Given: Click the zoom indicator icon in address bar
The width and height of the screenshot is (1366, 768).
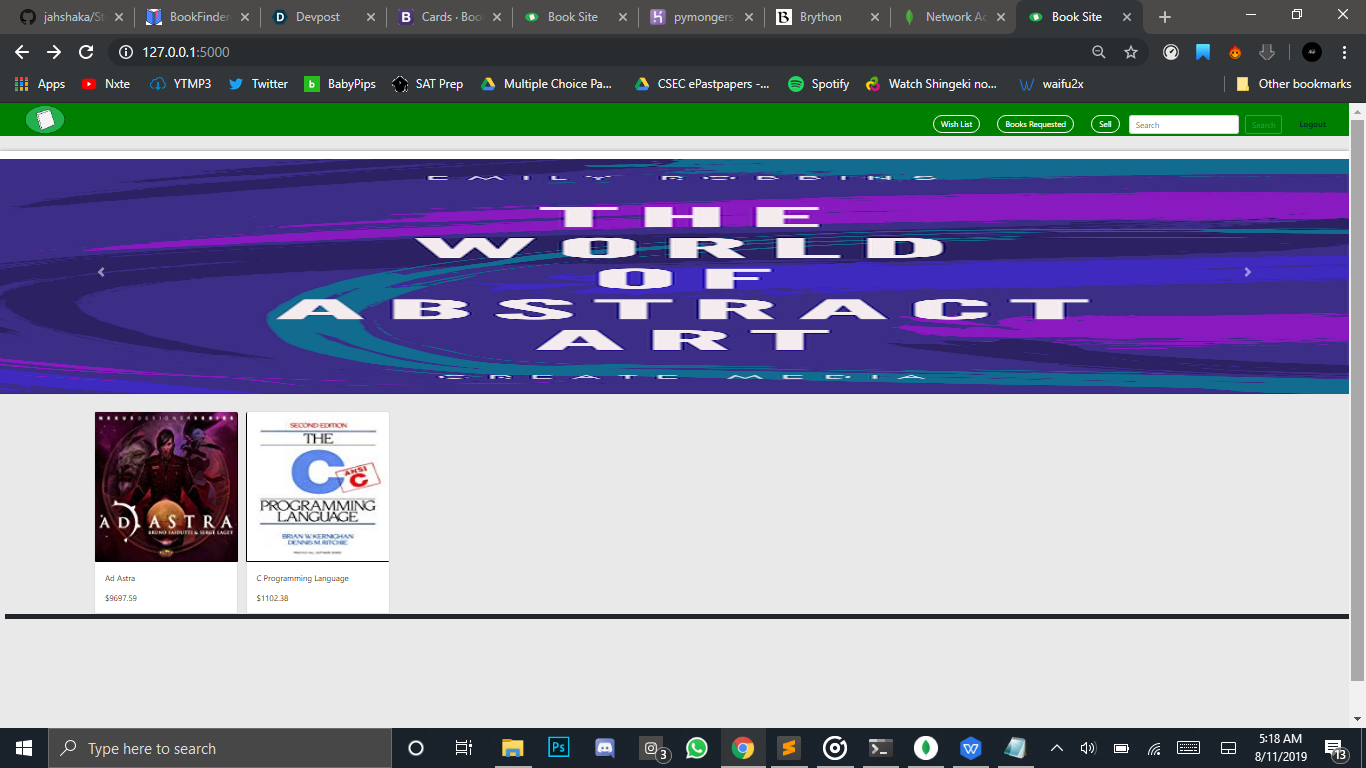Looking at the screenshot, I should coord(1098,52).
